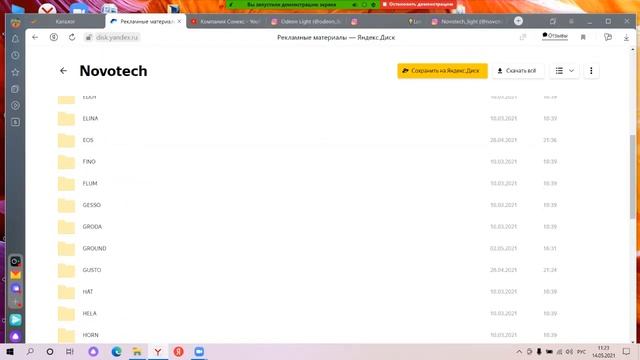Viewport: 640px width, 360px height.
Task: Open collections icon in browser sidebar
Action: coord(16,89)
